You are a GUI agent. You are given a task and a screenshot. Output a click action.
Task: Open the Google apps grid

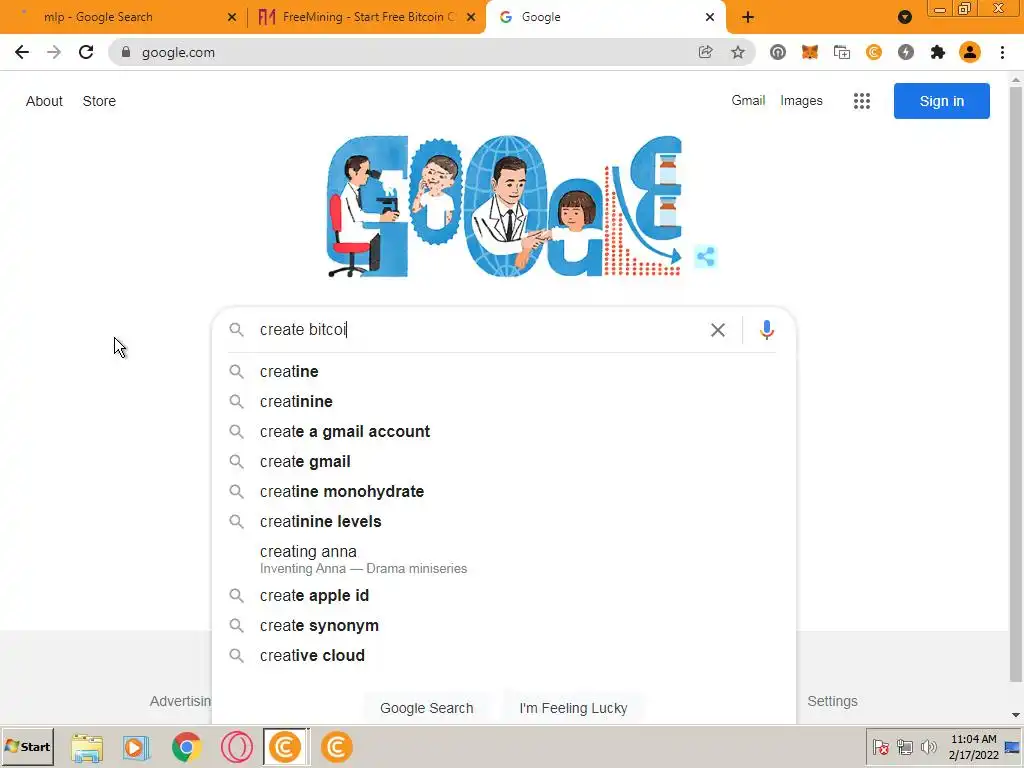click(x=862, y=101)
